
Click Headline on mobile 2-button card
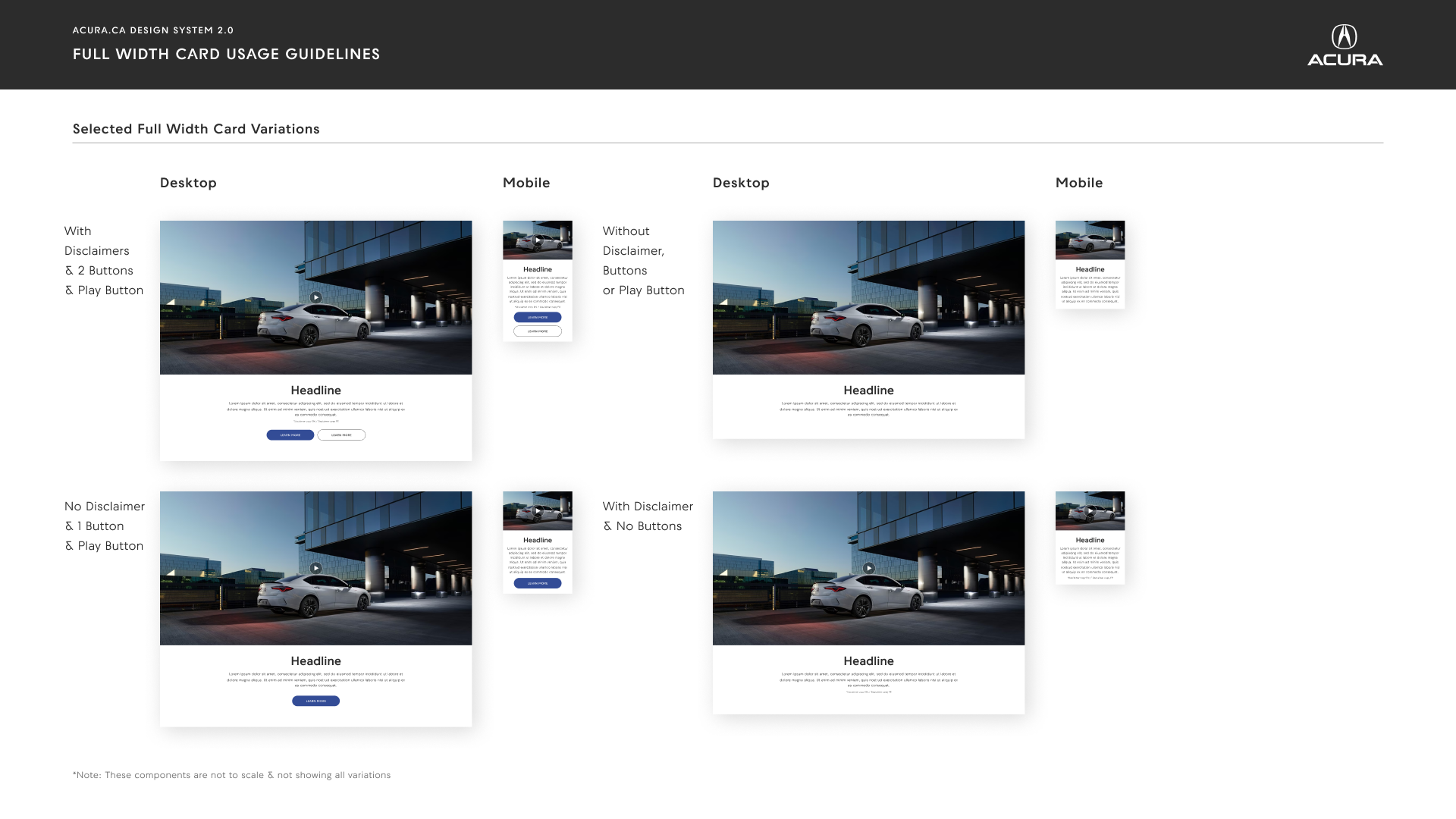(x=538, y=269)
